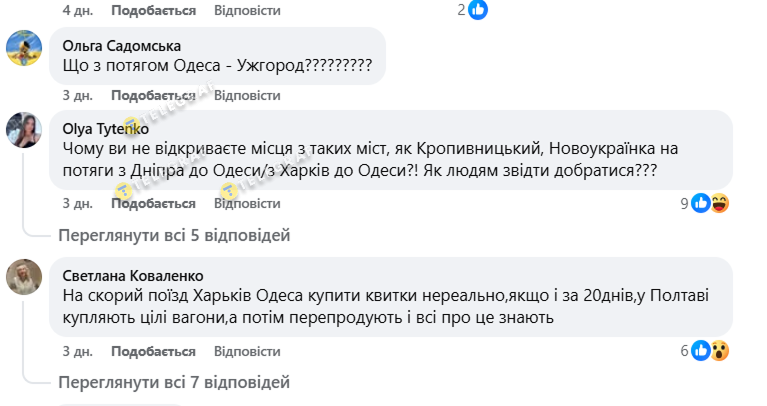767x406 pixels.
Task: Like Светлана Коваленко's comment via Подобається
Action: pos(153,350)
